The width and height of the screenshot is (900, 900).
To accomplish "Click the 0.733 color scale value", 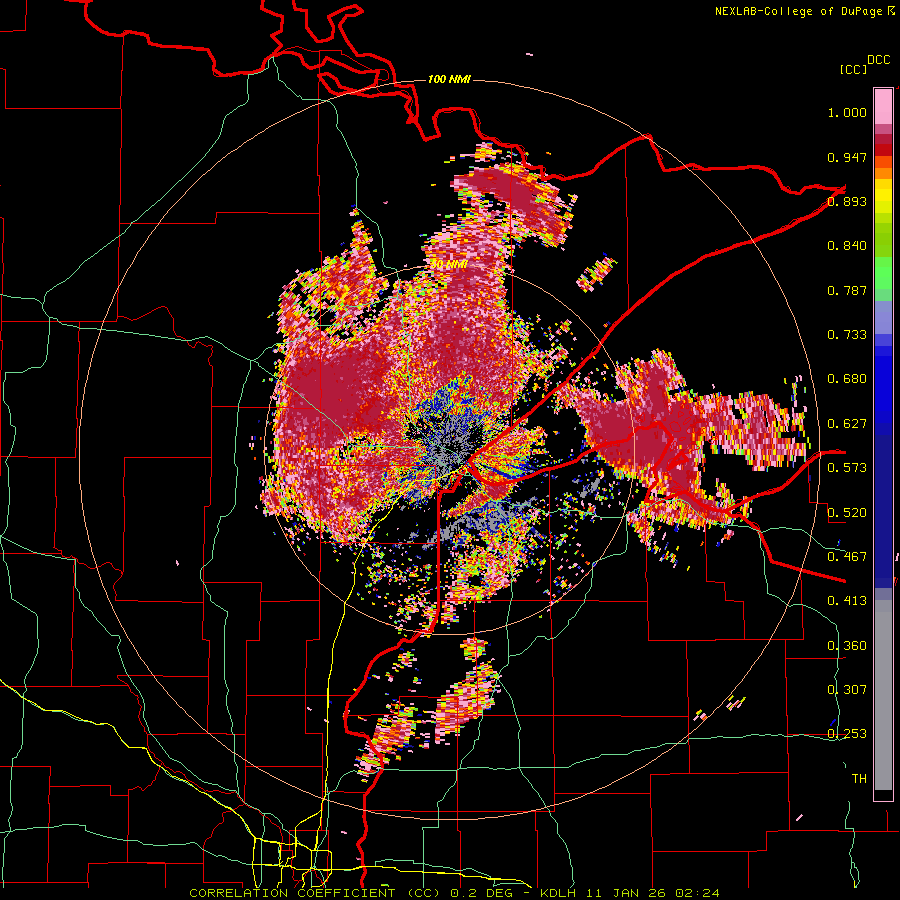I will [847, 335].
